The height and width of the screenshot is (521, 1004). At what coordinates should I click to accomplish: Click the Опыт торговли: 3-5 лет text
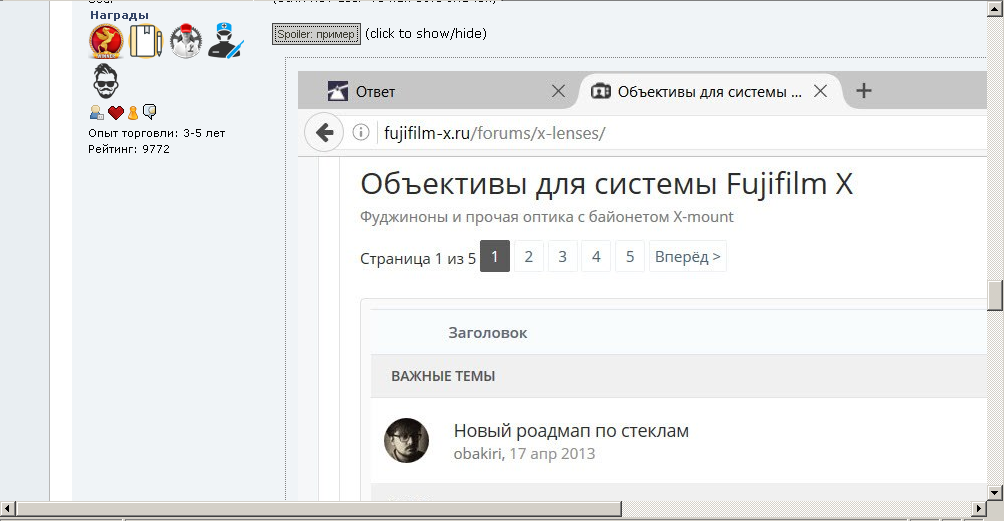[157, 133]
